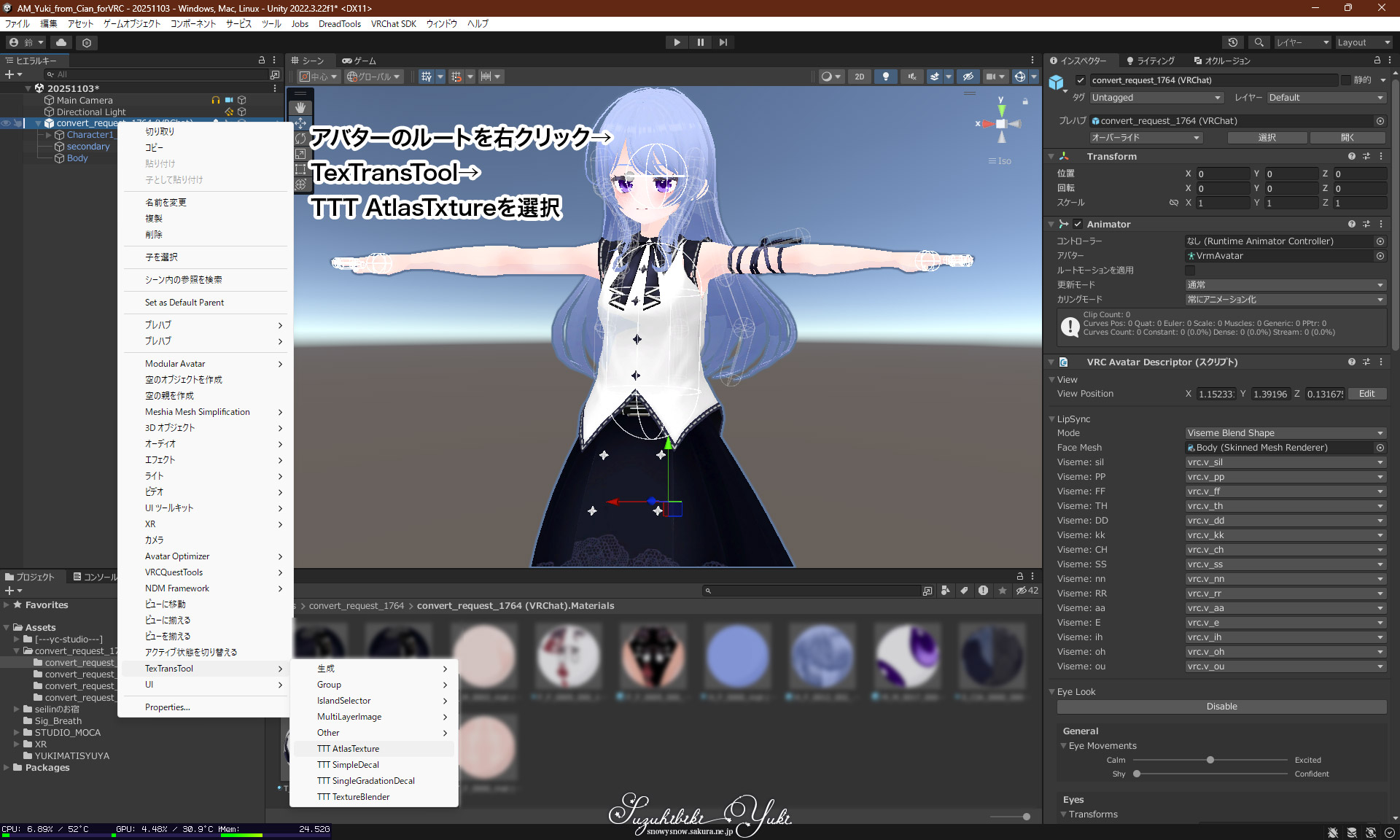Click the Step frame button
1400x840 pixels.
pos(723,42)
